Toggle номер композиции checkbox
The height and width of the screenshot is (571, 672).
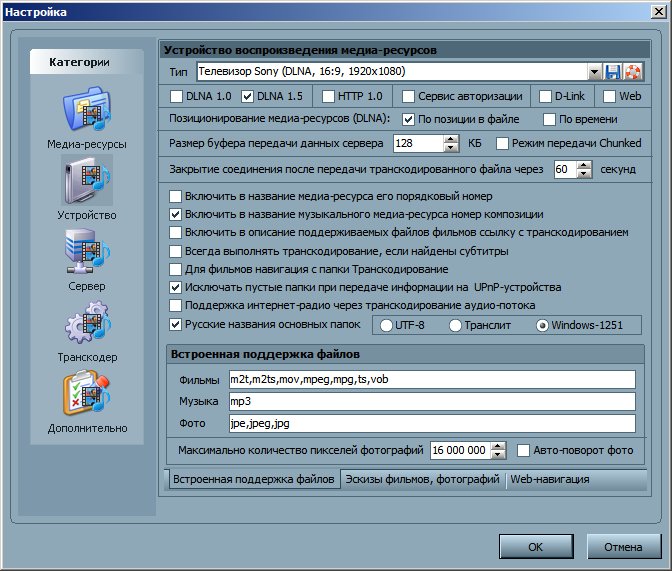(175, 214)
